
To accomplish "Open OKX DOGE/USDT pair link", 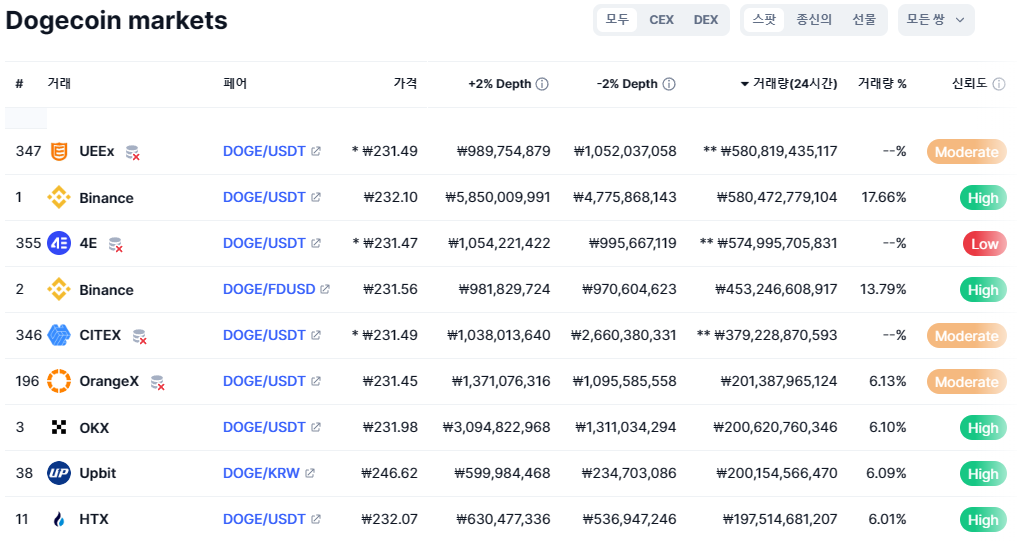I will coord(264,427).
